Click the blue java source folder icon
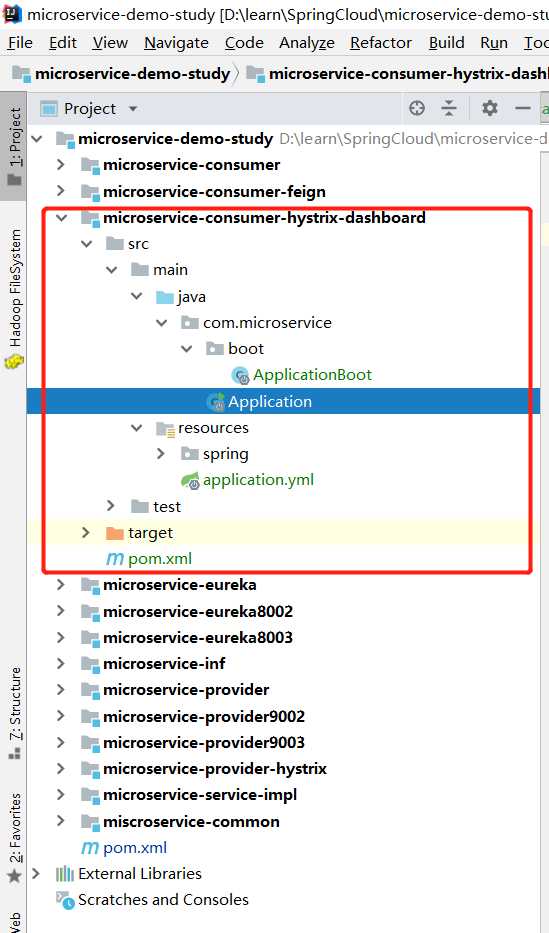Viewport: 549px width, 933px height. [164, 296]
